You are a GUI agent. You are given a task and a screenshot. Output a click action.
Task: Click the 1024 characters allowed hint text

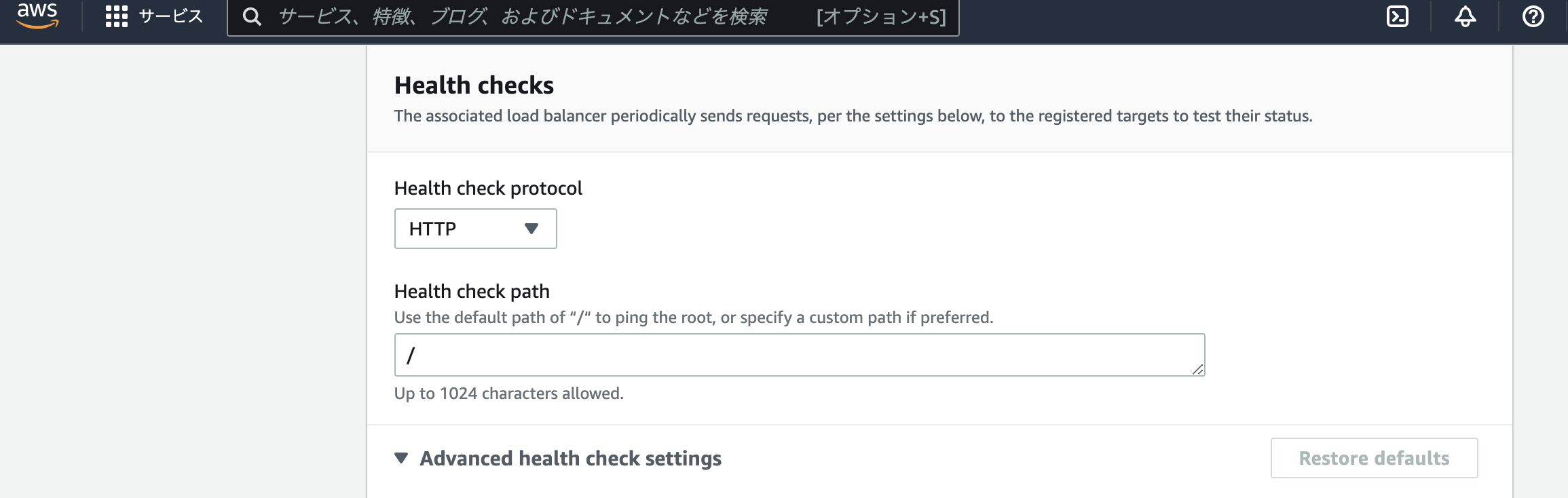508,394
